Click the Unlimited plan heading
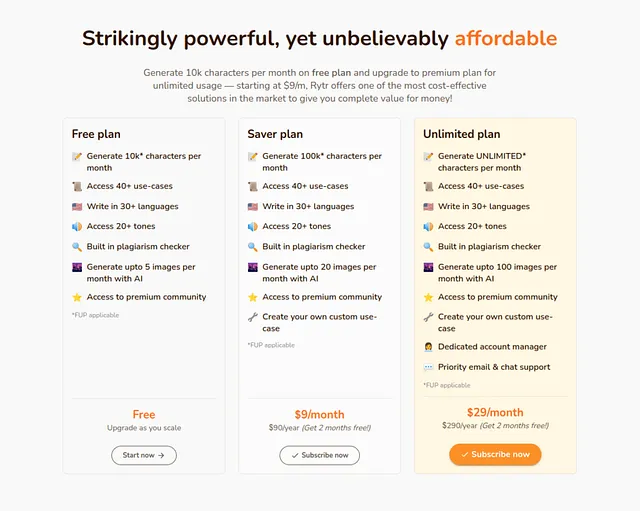 462,134
